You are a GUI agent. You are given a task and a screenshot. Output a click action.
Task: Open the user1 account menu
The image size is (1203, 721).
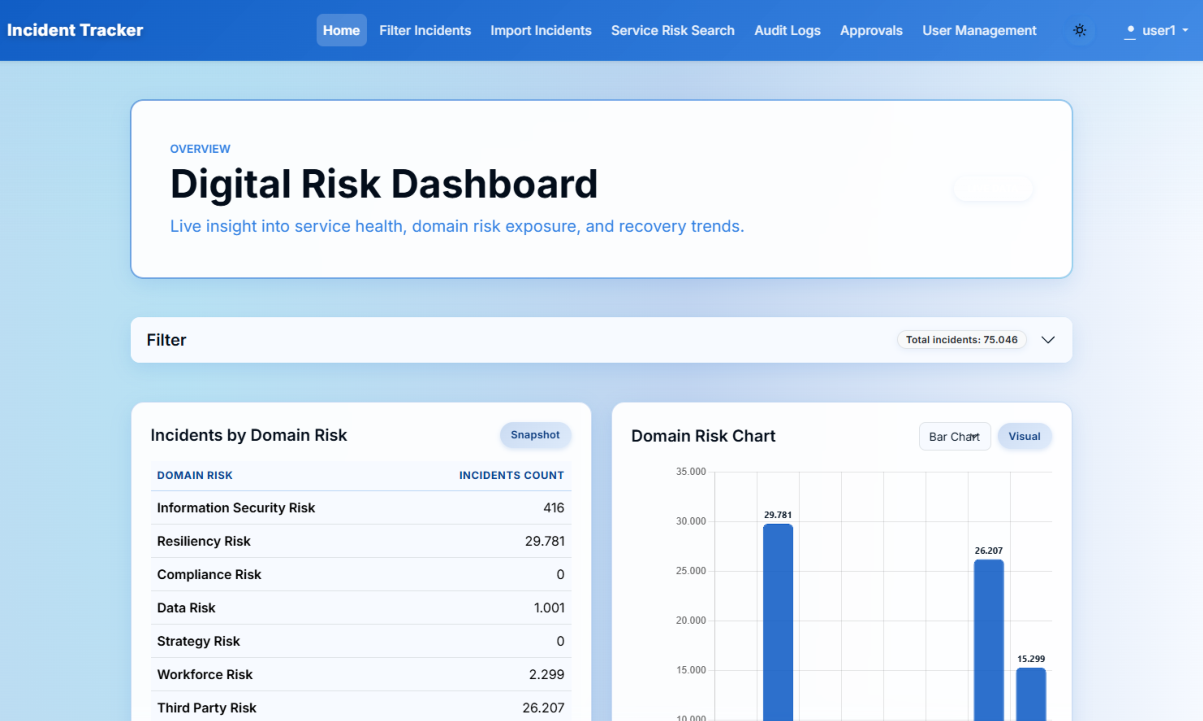click(1157, 30)
